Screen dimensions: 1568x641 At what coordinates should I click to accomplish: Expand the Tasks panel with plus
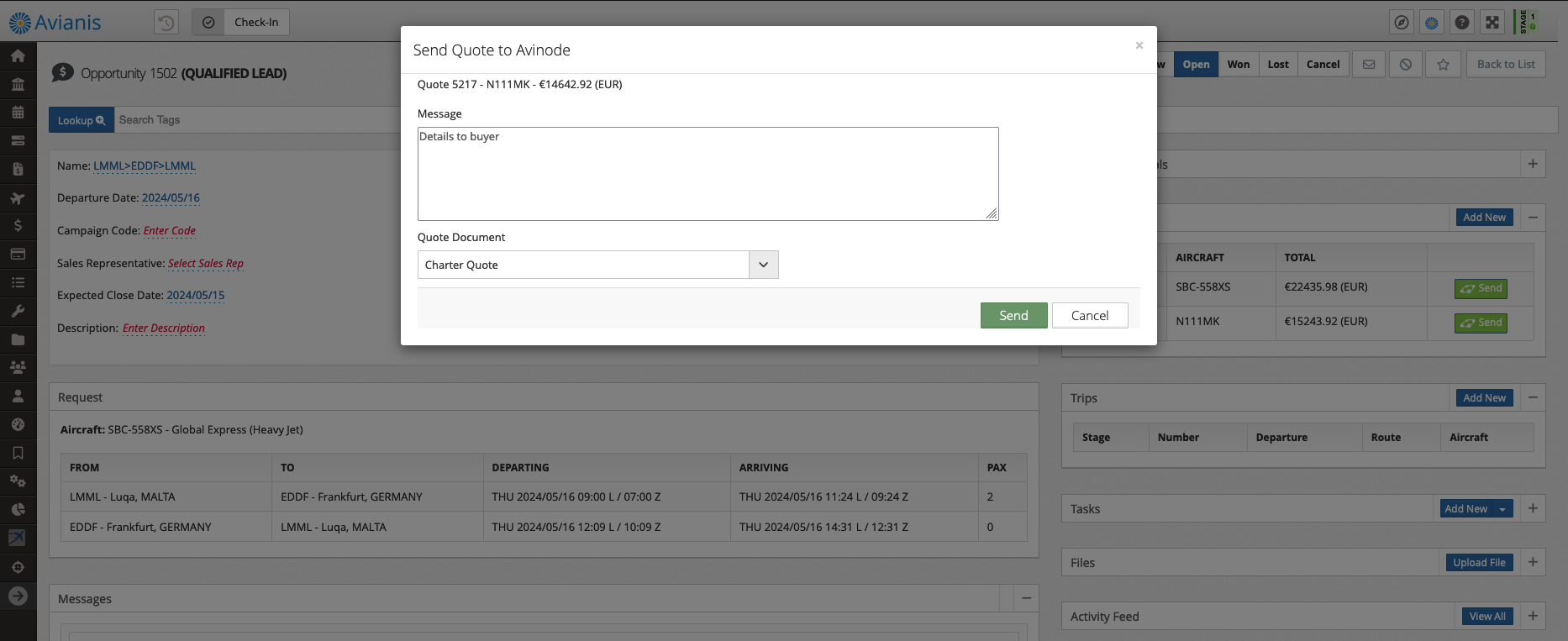[x=1533, y=508]
